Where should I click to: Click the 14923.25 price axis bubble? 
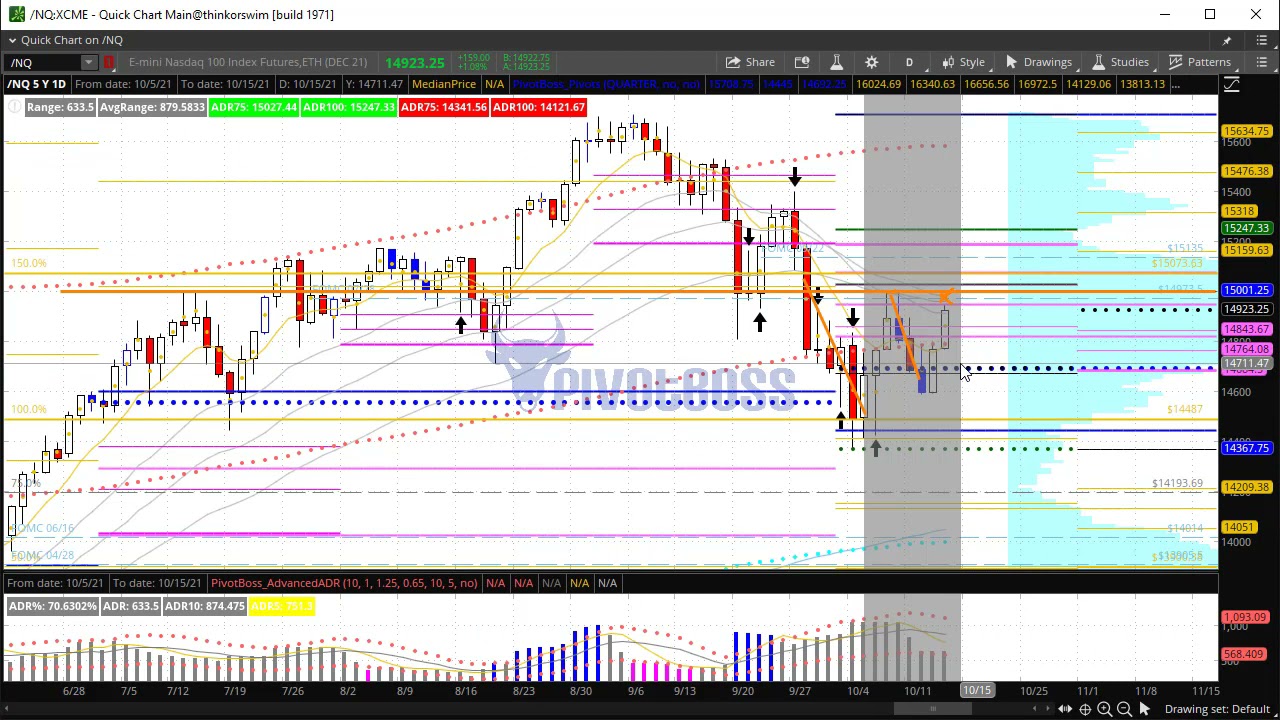pos(1245,309)
